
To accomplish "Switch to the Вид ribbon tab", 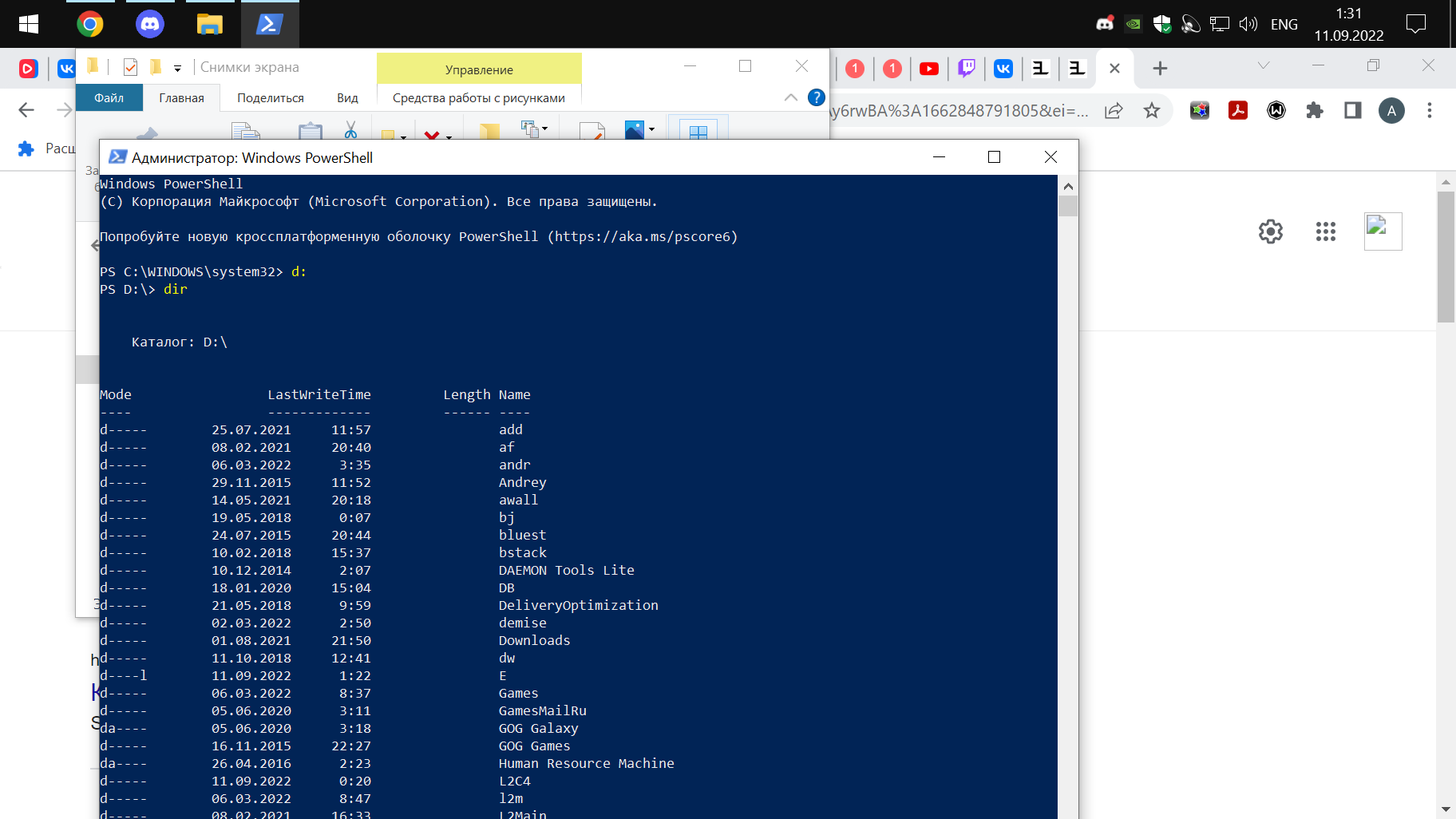I will tap(347, 97).
